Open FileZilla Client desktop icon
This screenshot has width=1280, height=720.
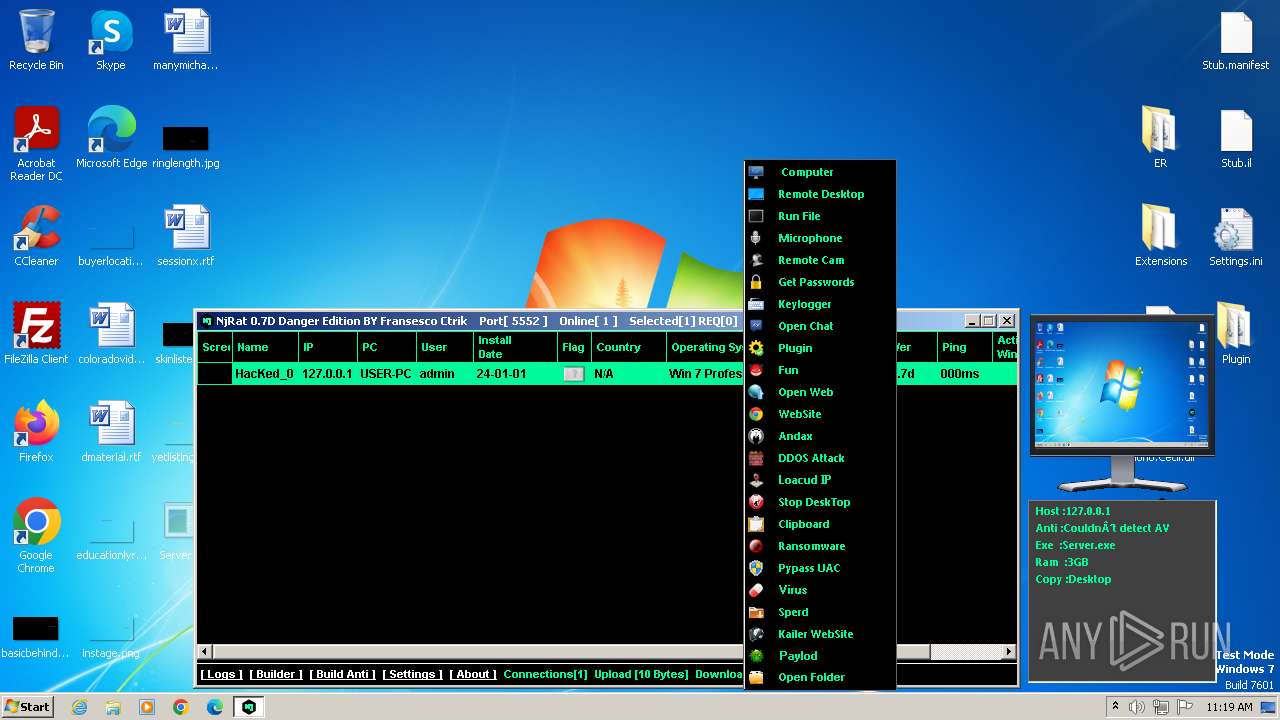coord(36,334)
